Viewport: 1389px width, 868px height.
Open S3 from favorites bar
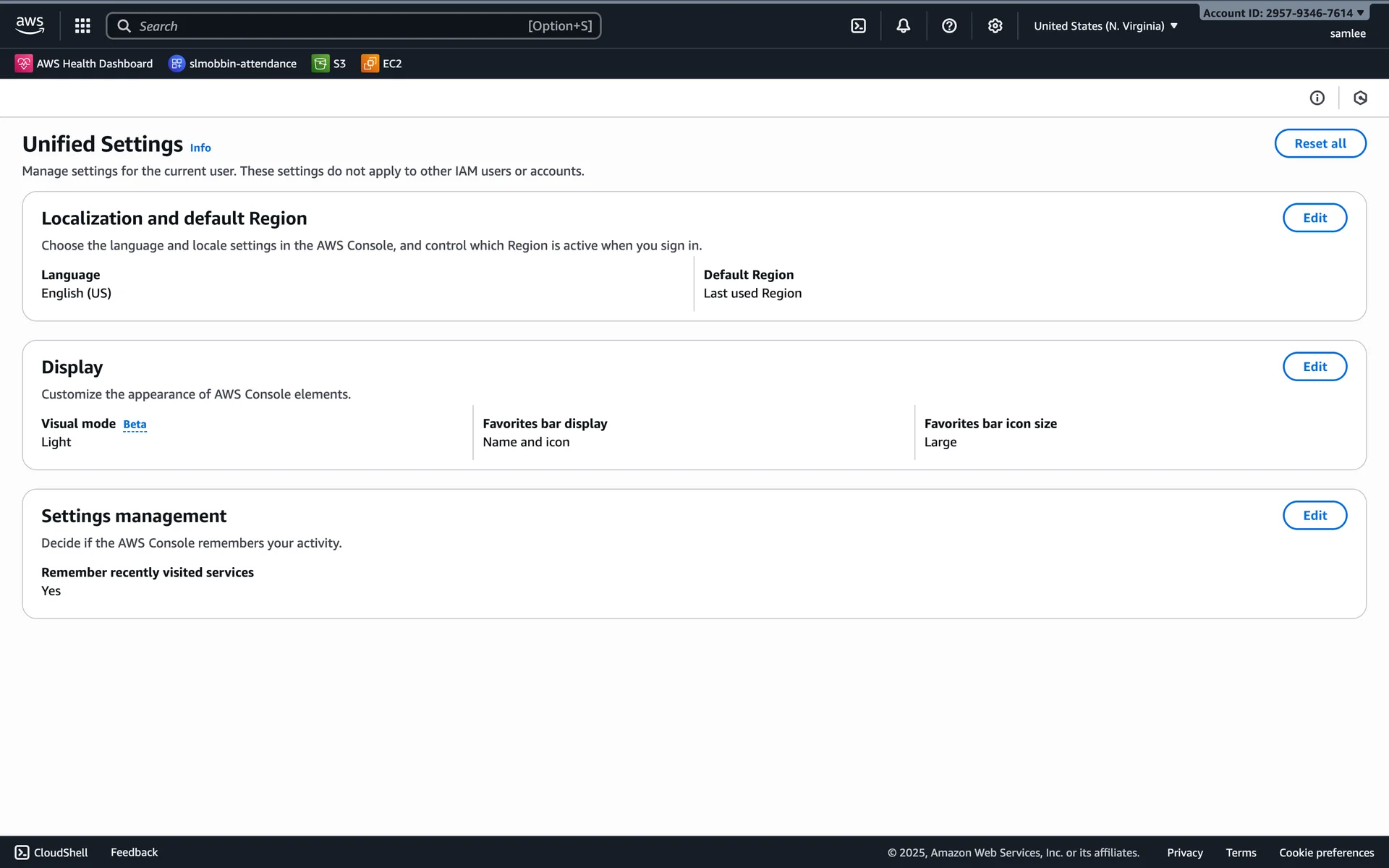[x=329, y=64]
